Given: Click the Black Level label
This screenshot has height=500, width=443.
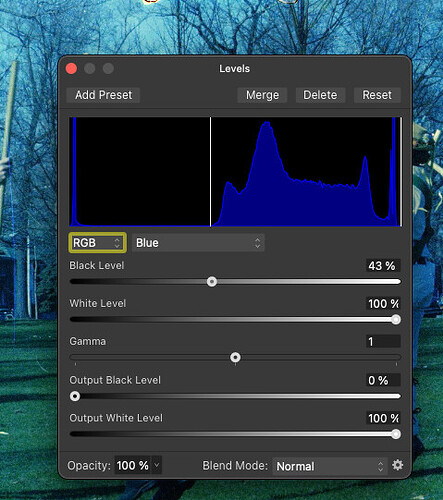Looking at the screenshot, I should coord(97,266).
